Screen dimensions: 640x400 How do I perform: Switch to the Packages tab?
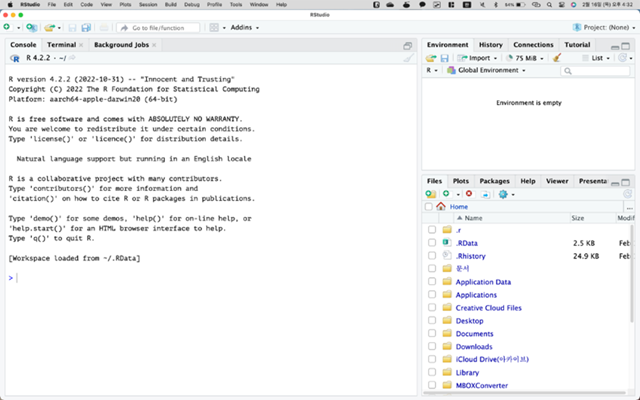point(494,181)
